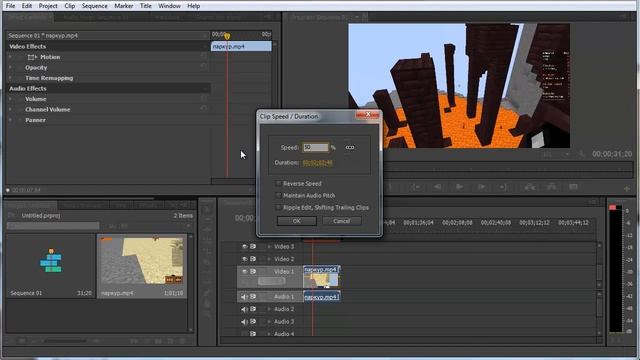Enable the Reverse Speed checkbox
The image size is (640, 360).
pos(279,184)
